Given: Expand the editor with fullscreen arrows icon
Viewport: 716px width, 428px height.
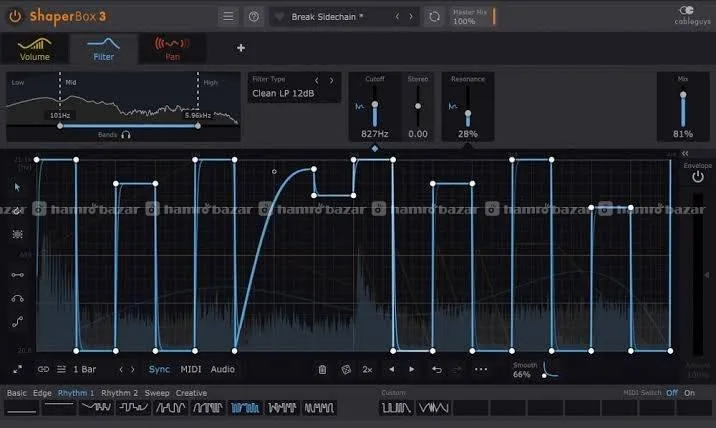Looking at the screenshot, I should coord(17,369).
